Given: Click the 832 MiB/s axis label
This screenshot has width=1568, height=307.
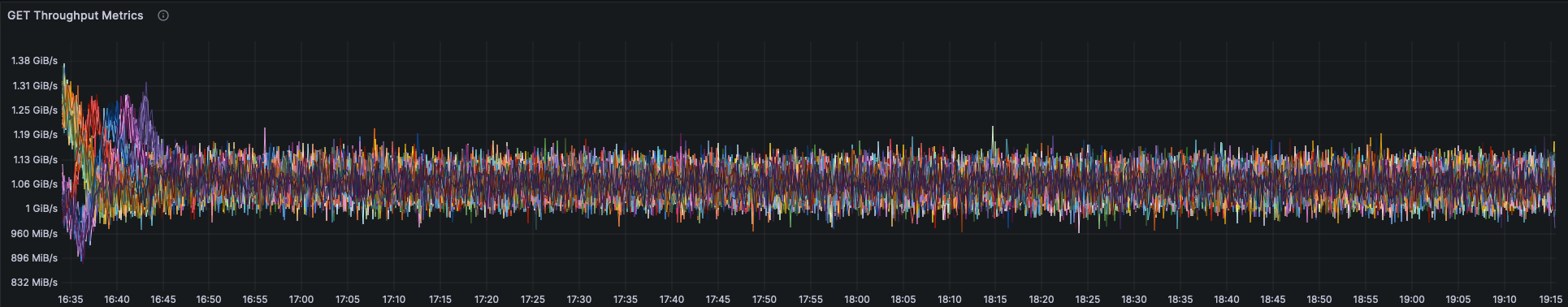Looking at the screenshot, I should pos(34,283).
